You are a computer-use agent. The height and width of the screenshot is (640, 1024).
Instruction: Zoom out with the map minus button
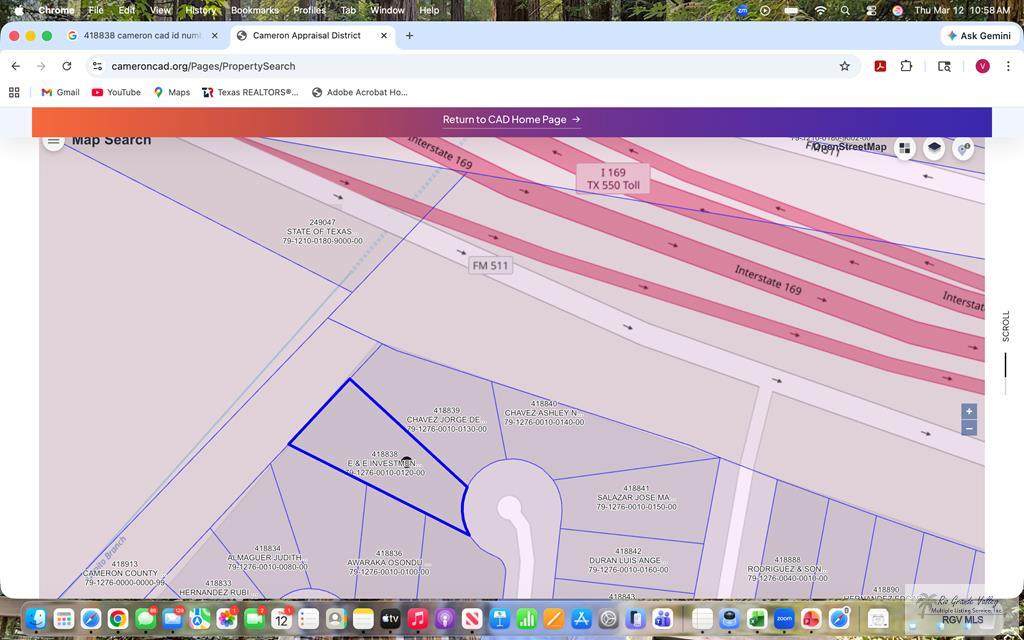969,428
